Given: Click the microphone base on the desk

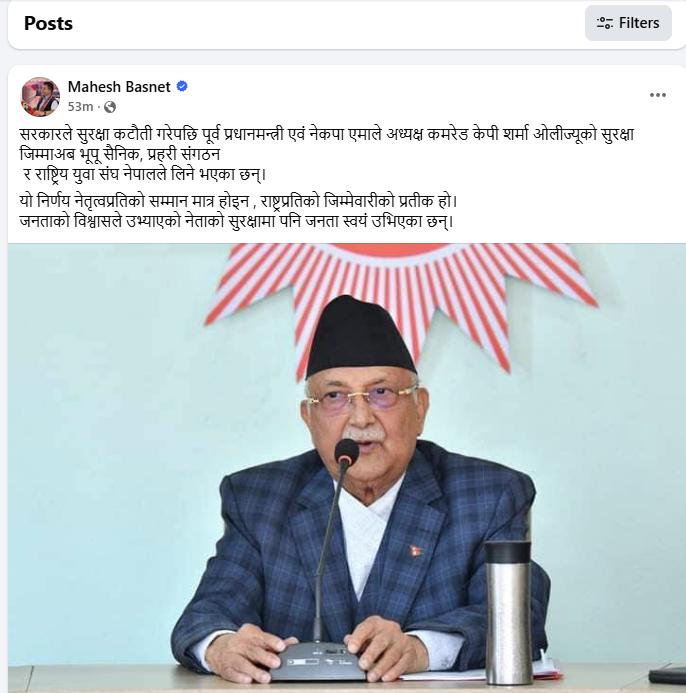Looking at the screenshot, I should click(x=318, y=661).
